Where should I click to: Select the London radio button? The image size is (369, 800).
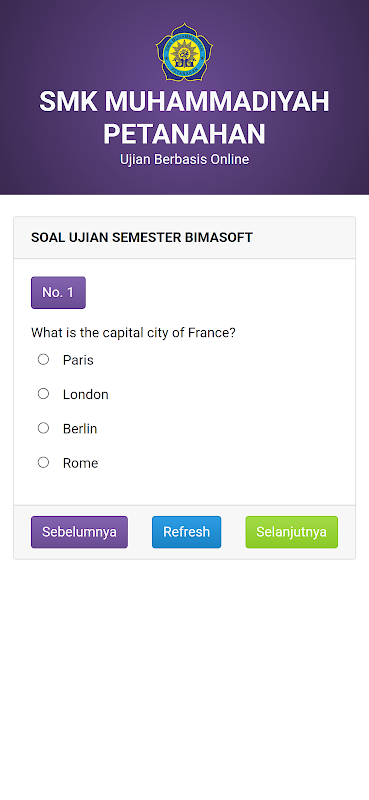pos(43,394)
